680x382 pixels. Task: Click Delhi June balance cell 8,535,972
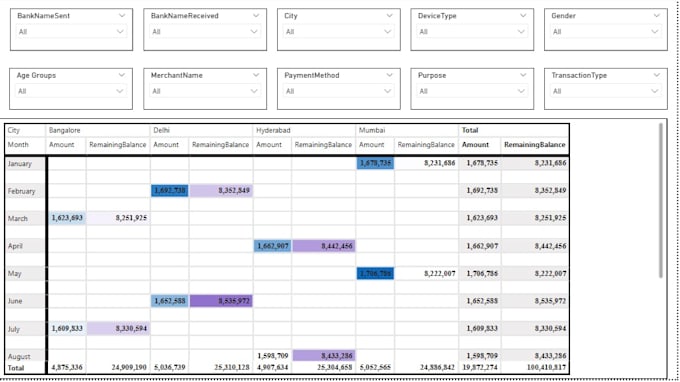(221, 301)
